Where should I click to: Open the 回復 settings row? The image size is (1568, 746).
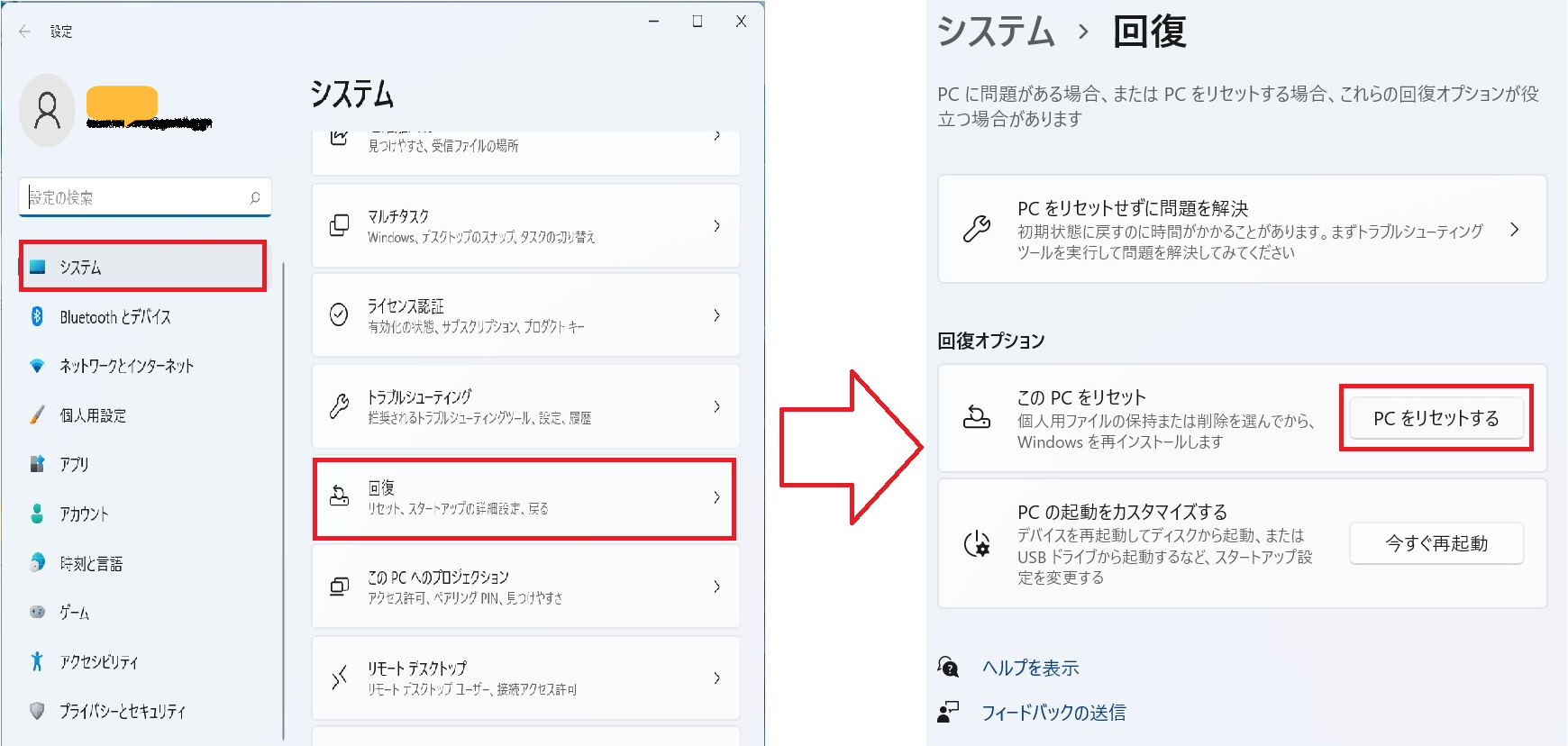pos(525,498)
